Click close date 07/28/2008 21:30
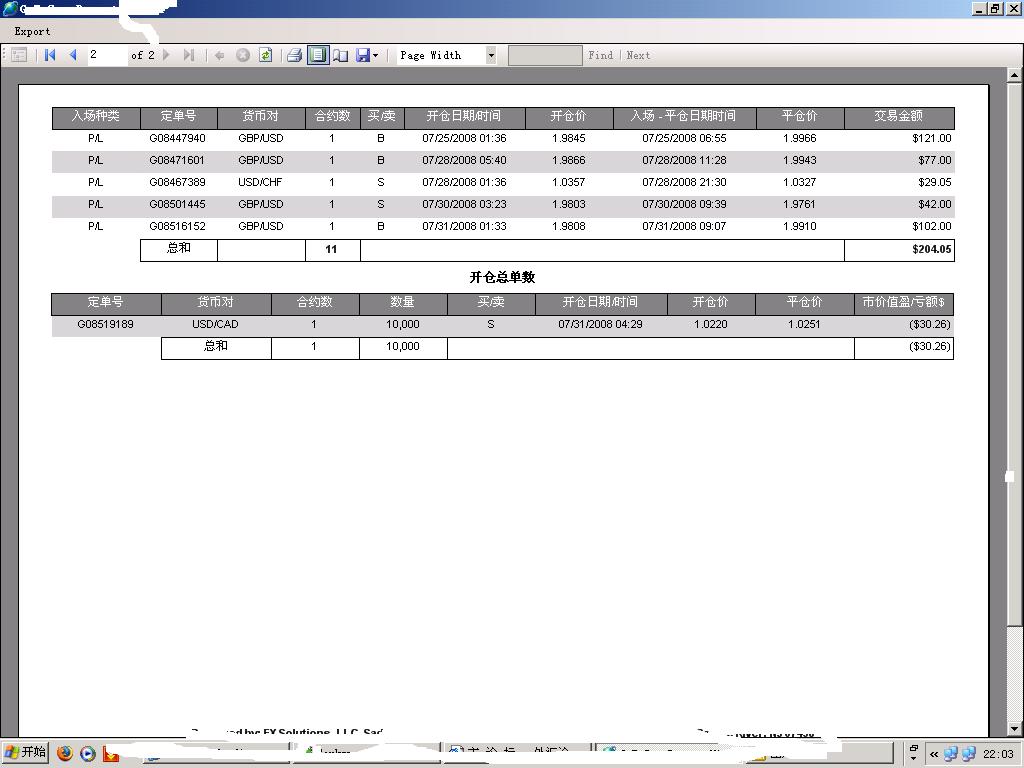 click(x=684, y=183)
